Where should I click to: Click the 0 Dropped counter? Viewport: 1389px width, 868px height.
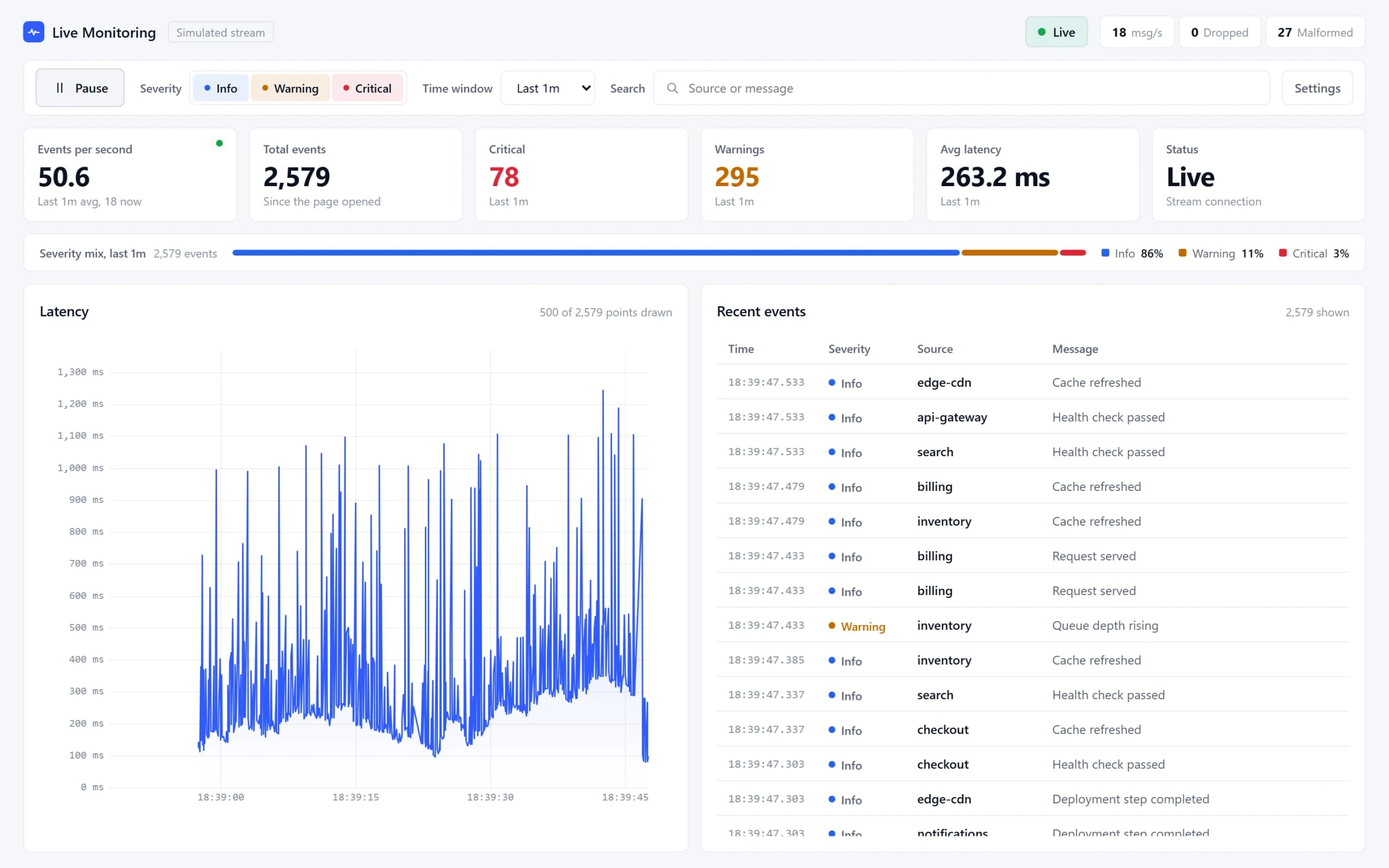click(1220, 32)
